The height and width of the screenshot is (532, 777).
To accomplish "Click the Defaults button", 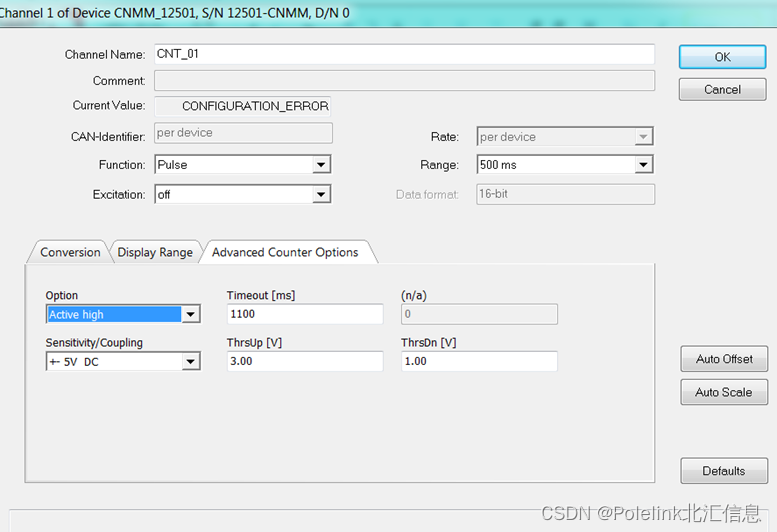I will [x=724, y=471].
